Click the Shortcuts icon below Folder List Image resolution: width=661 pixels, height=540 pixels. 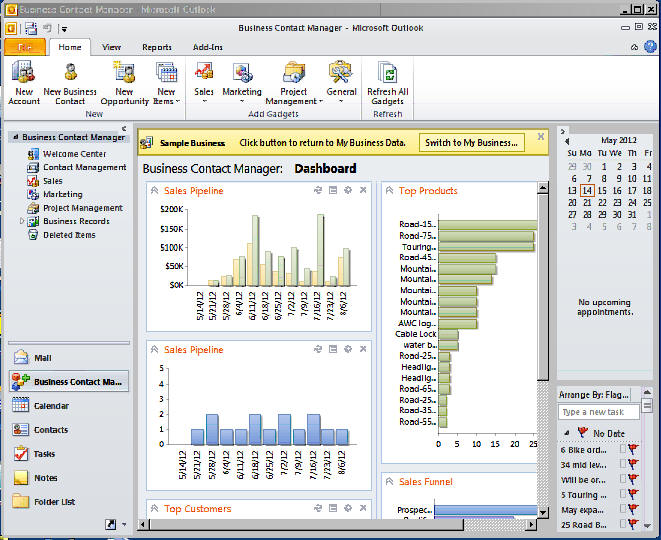click(110, 524)
